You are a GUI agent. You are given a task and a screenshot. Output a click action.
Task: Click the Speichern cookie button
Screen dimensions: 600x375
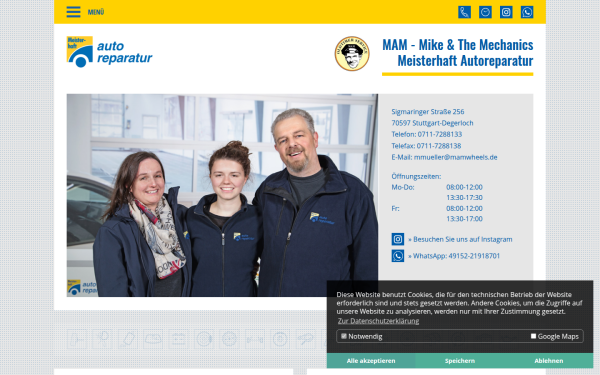pyautogui.click(x=460, y=361)
